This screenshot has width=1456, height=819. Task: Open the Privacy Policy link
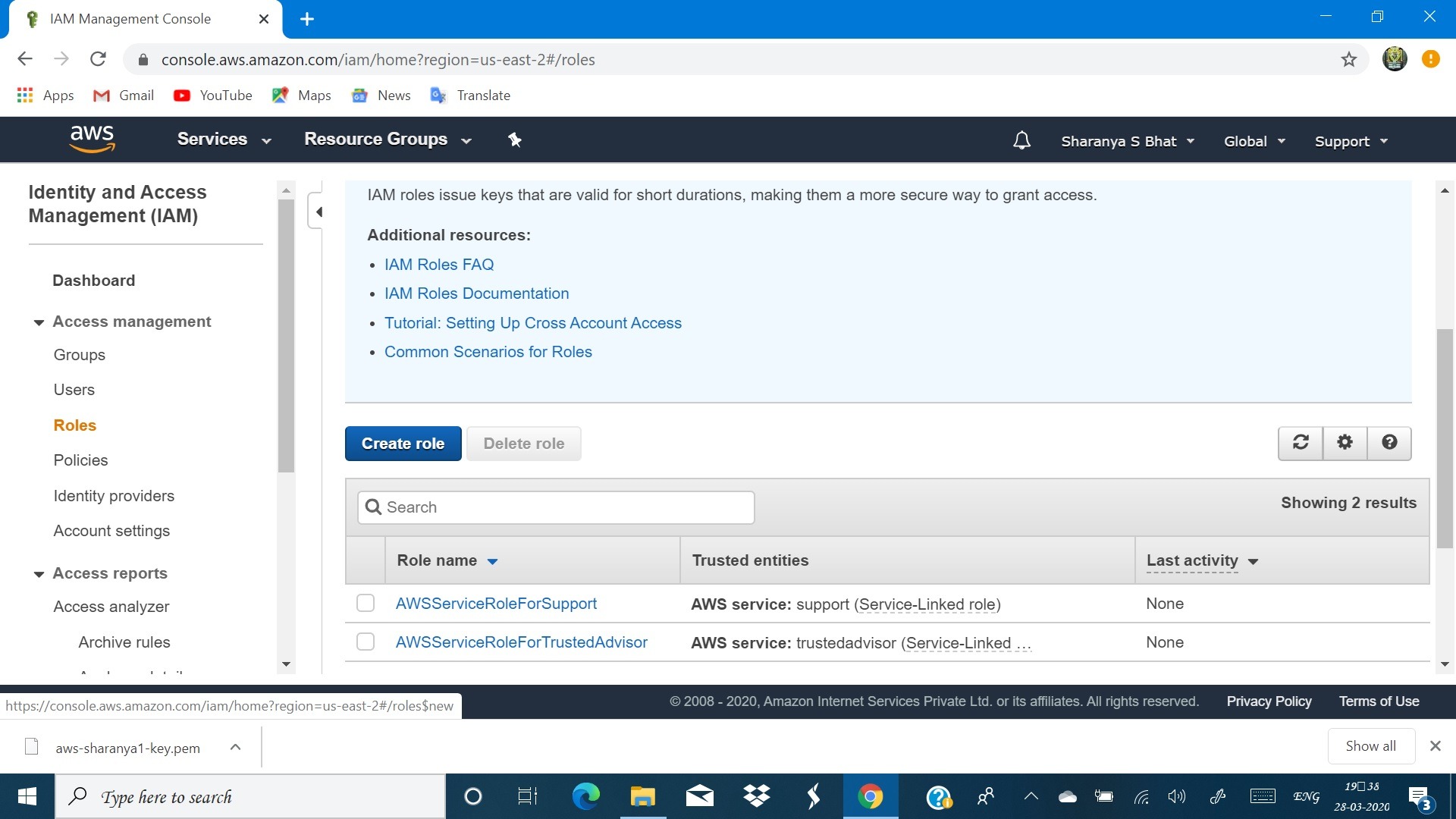point(1269,701)
